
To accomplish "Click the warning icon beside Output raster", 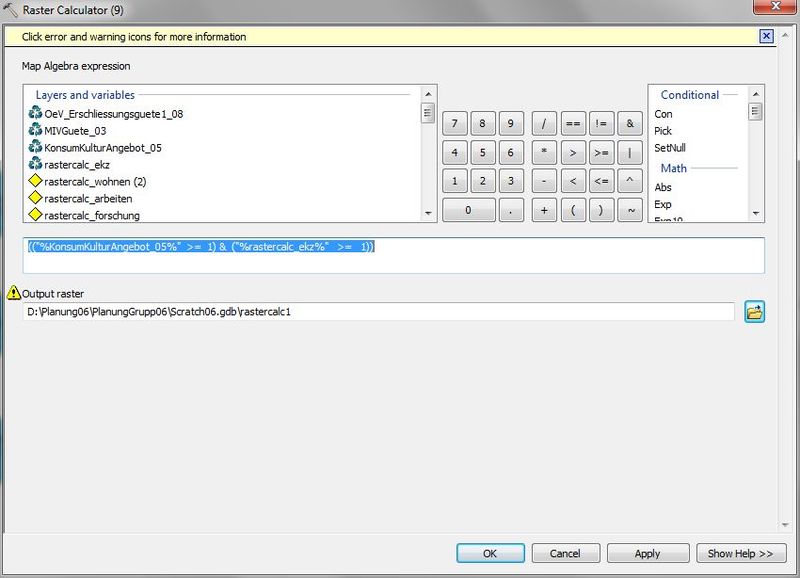I will pyautogui.click(x=13, y=293).
